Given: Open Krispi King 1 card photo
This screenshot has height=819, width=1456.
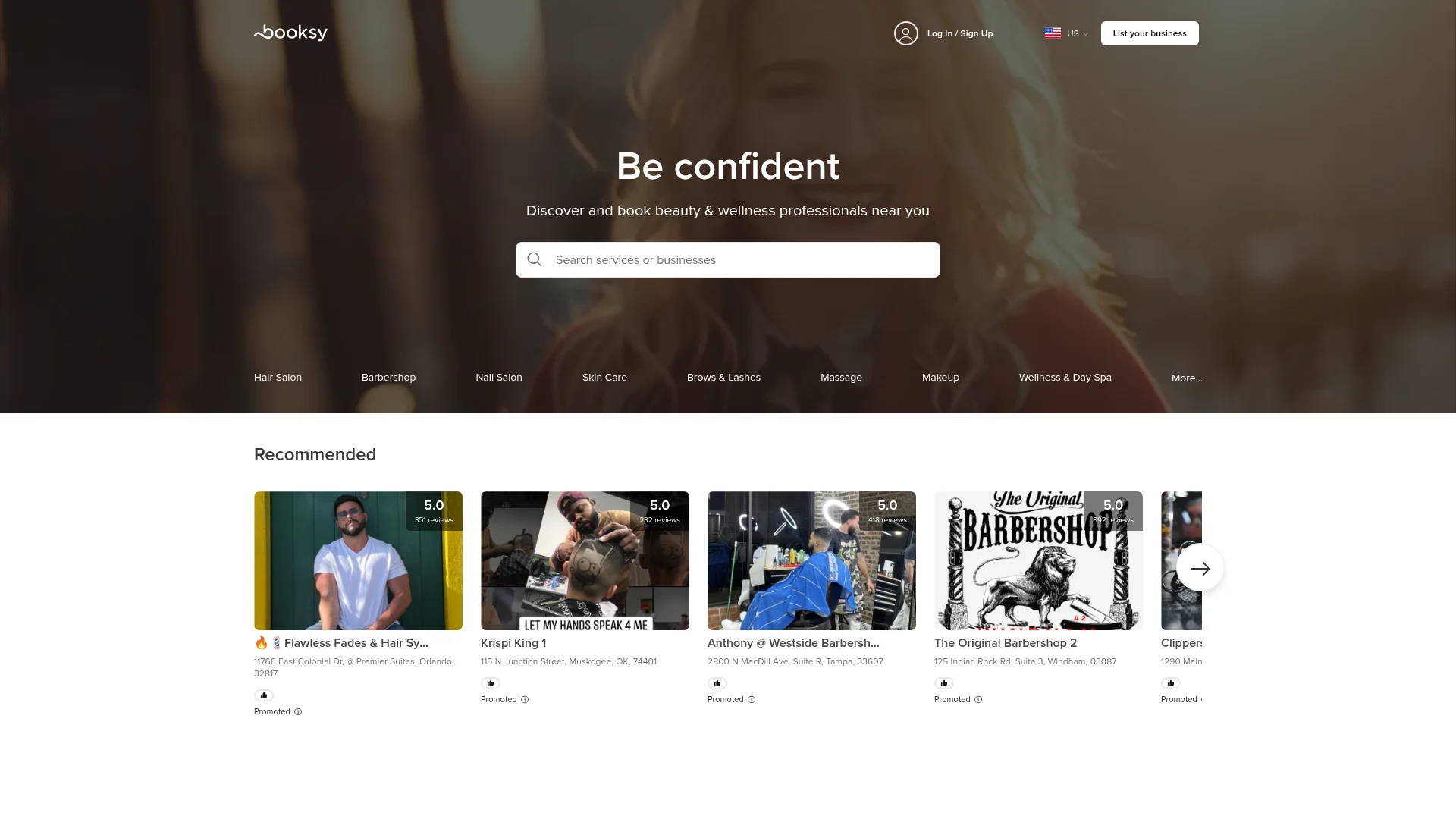Looking at the screenshot, I should pos(585,560).
